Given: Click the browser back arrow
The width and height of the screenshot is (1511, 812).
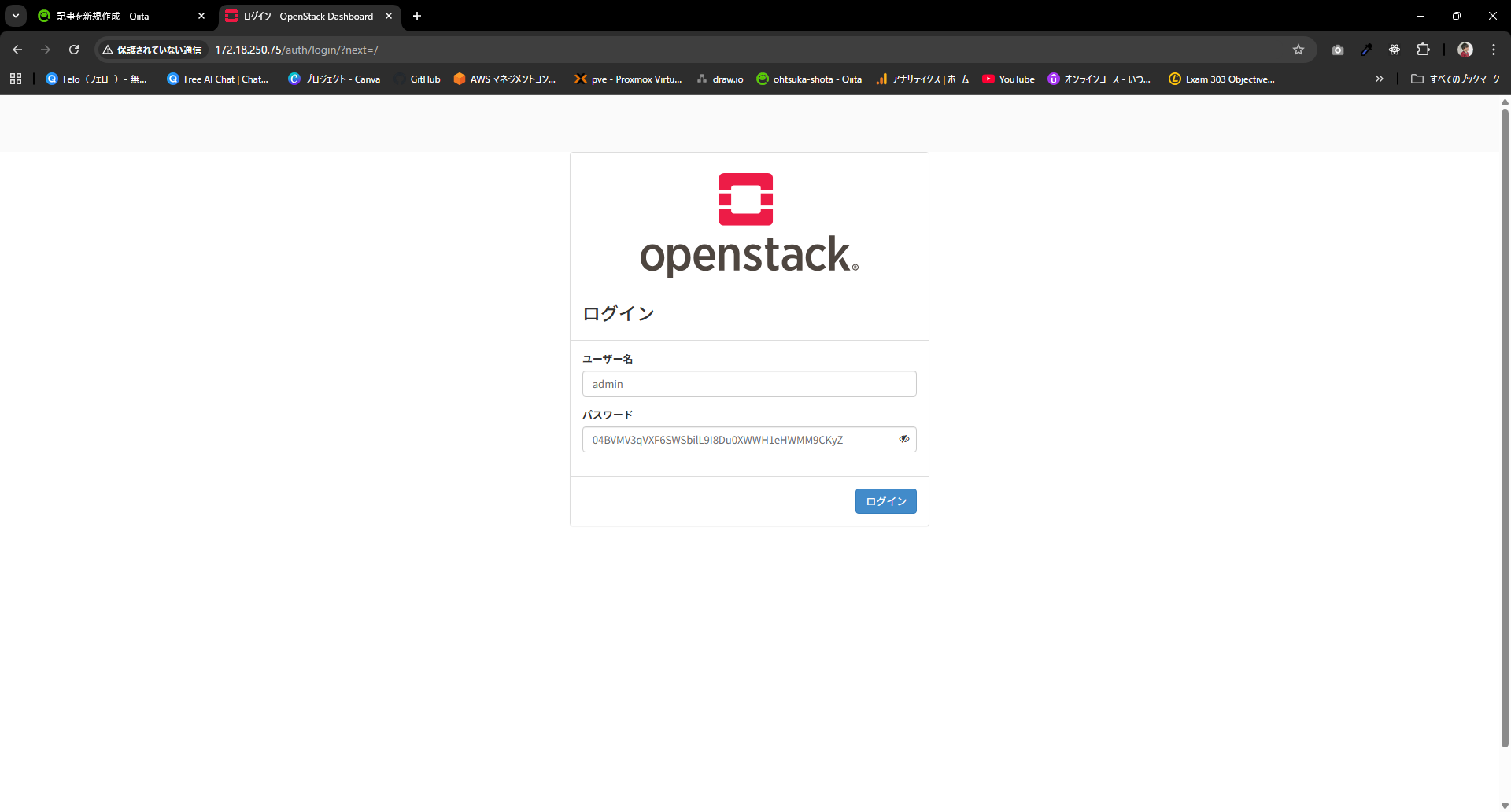Looking at the screenshot, I should pos(17,50).
